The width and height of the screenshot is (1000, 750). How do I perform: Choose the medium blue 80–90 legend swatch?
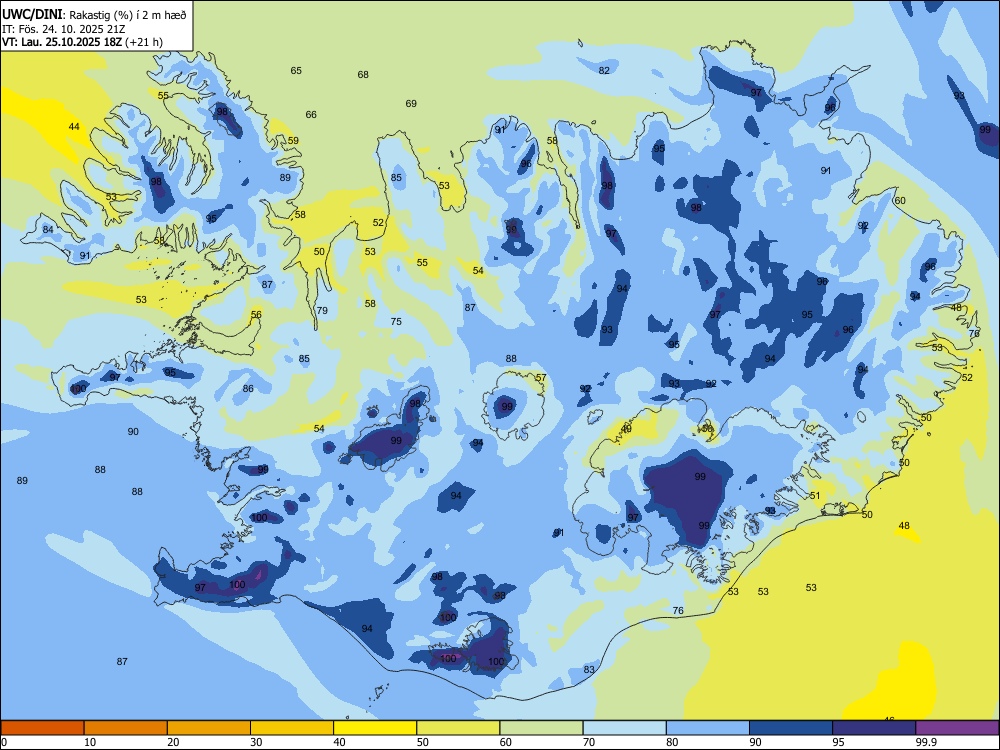click(x=708, y=728)
